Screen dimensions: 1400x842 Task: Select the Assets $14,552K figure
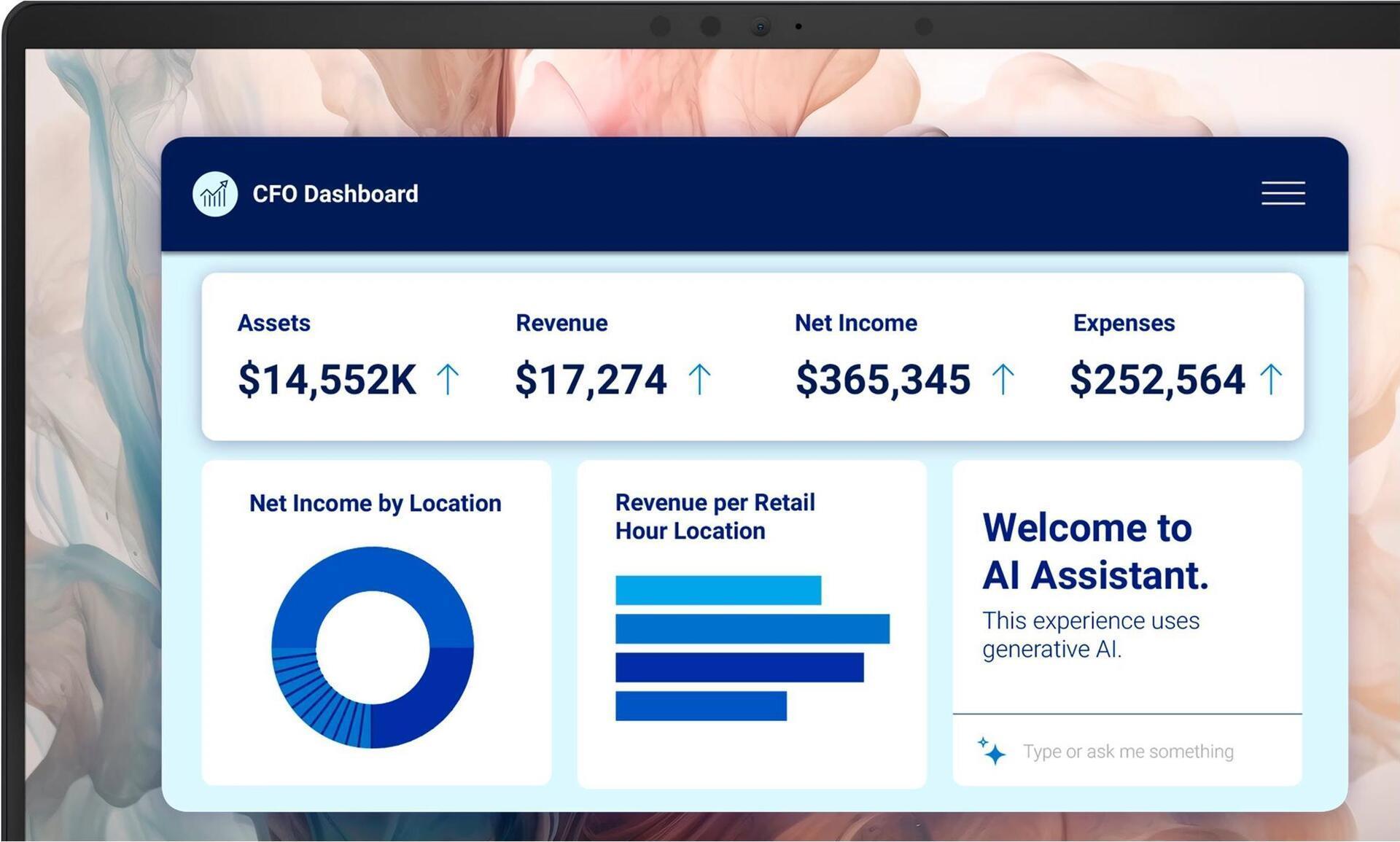click(327, 380)
